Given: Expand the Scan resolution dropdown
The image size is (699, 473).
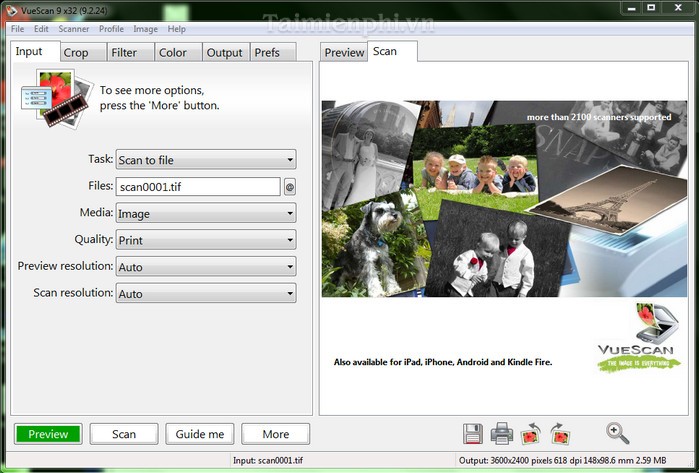Looking at the screenshot, I should tap(205, 294).
